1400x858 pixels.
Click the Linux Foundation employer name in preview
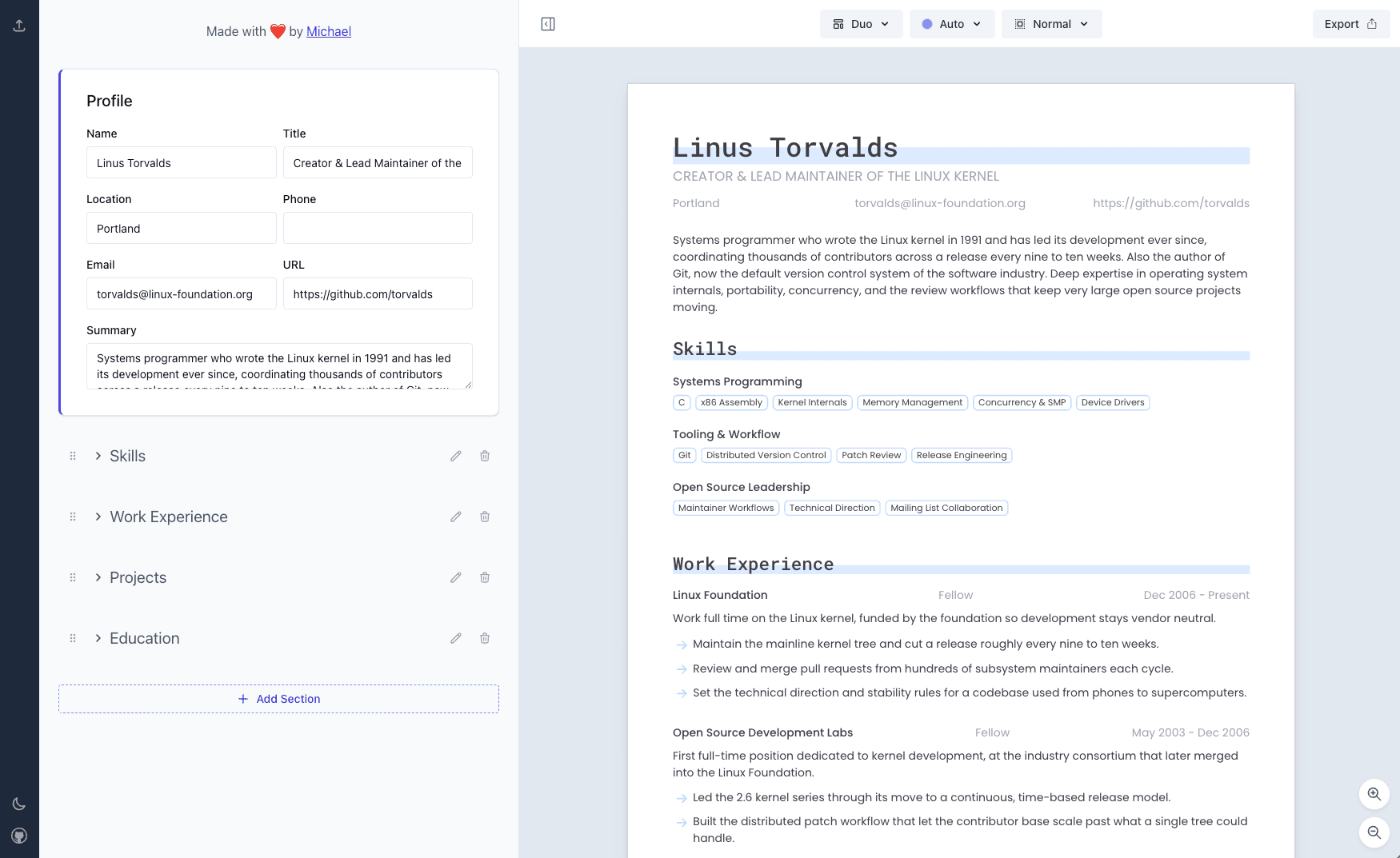pos(720,595)
